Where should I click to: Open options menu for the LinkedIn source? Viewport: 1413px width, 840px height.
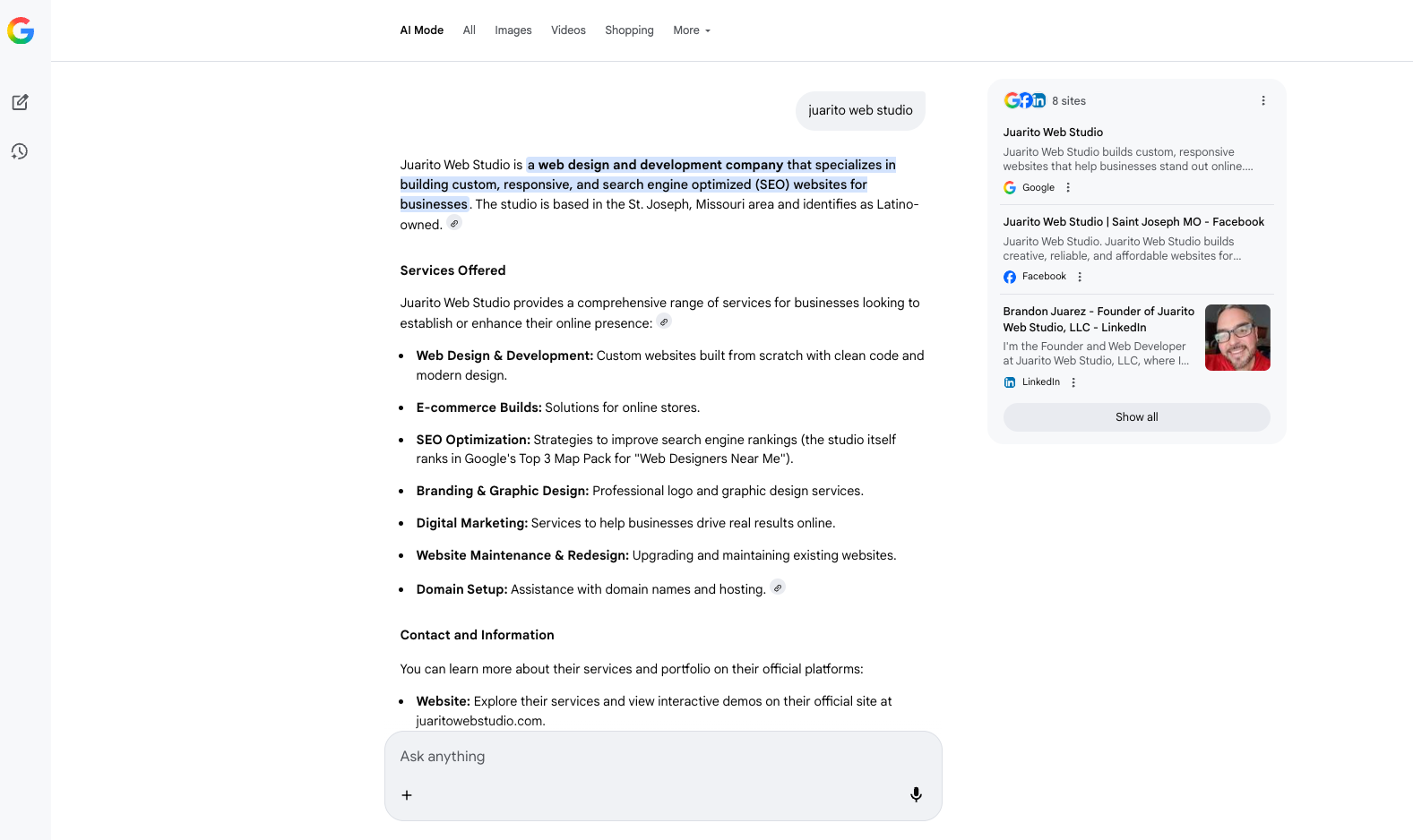[x=1073, y=382]
